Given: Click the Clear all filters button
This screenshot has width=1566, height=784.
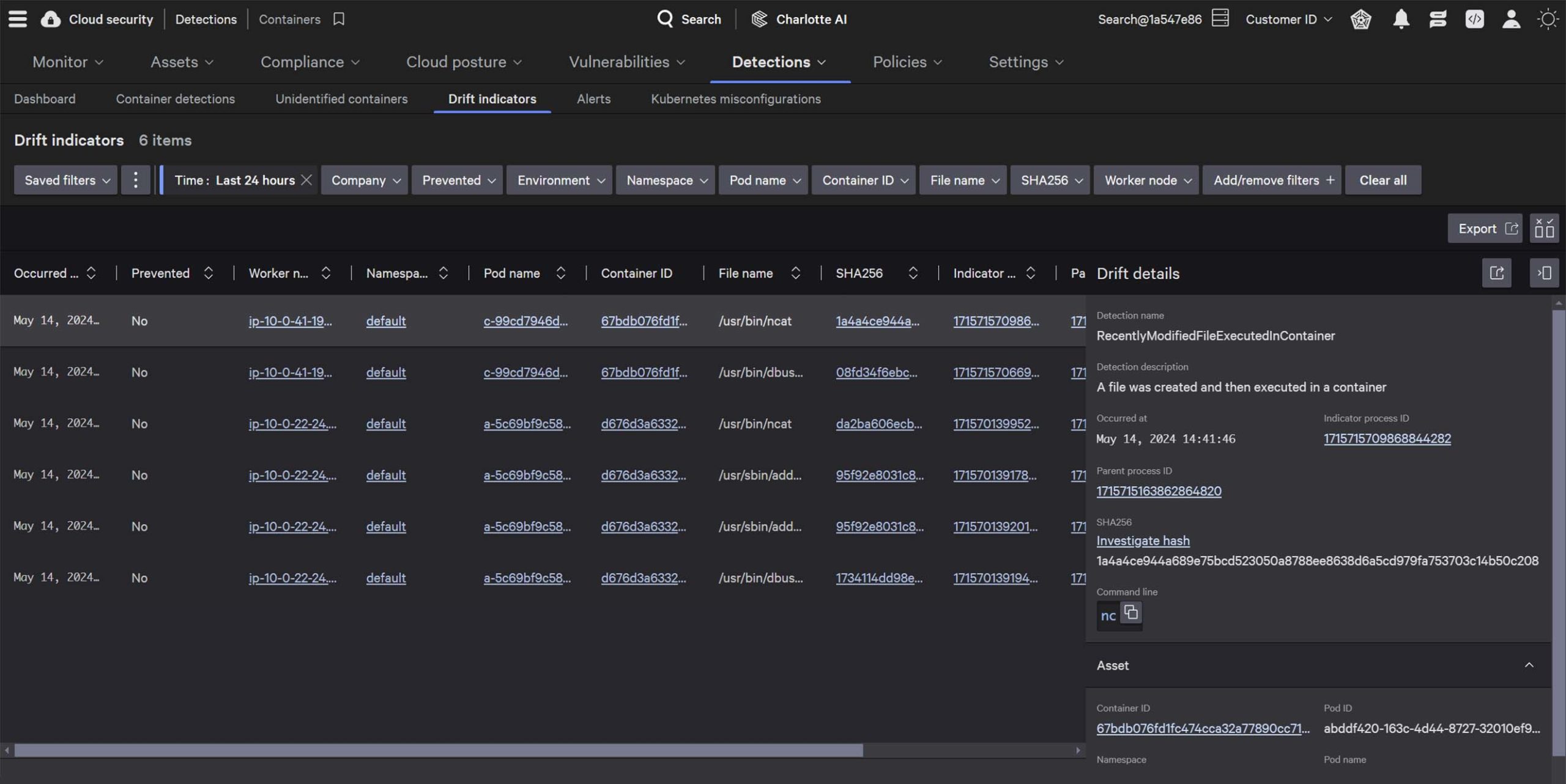Looking at the screenshot, I should [x=1382, y=180].
